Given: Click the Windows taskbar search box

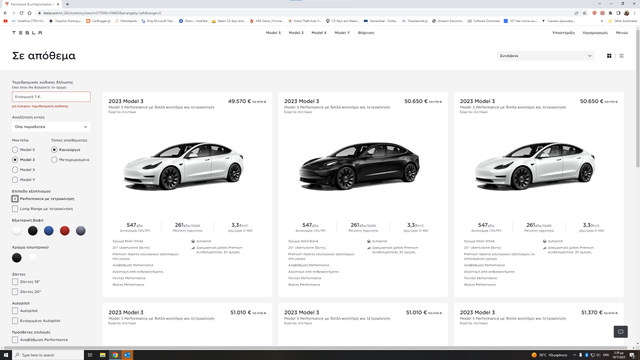Looking at the screenshot, I should pos(48,355).
